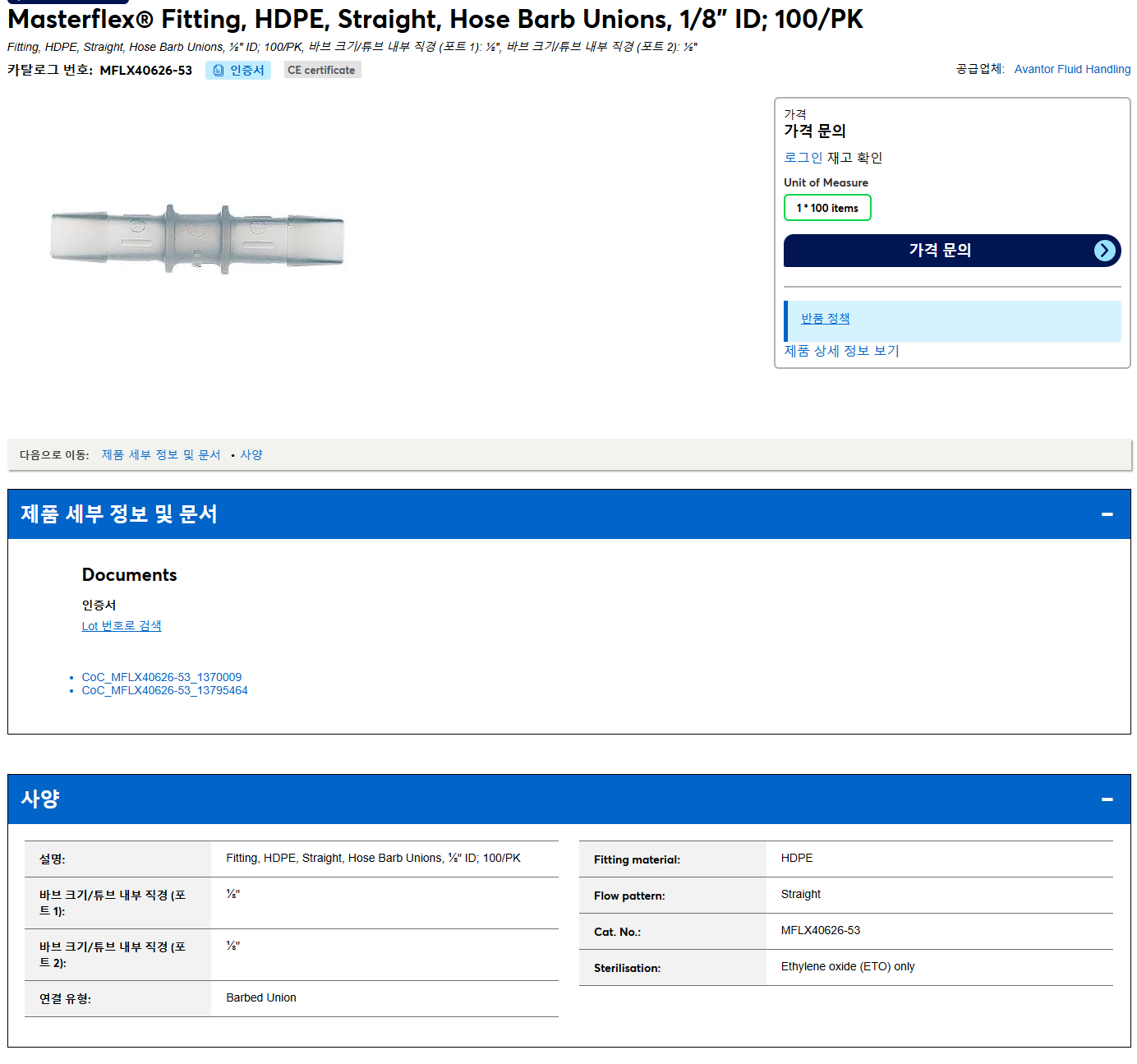Click 제품 상세 정보 보기 link
Image resolution: width=1137 pixels, height=1064 pixels.
[x=841, y=351]
